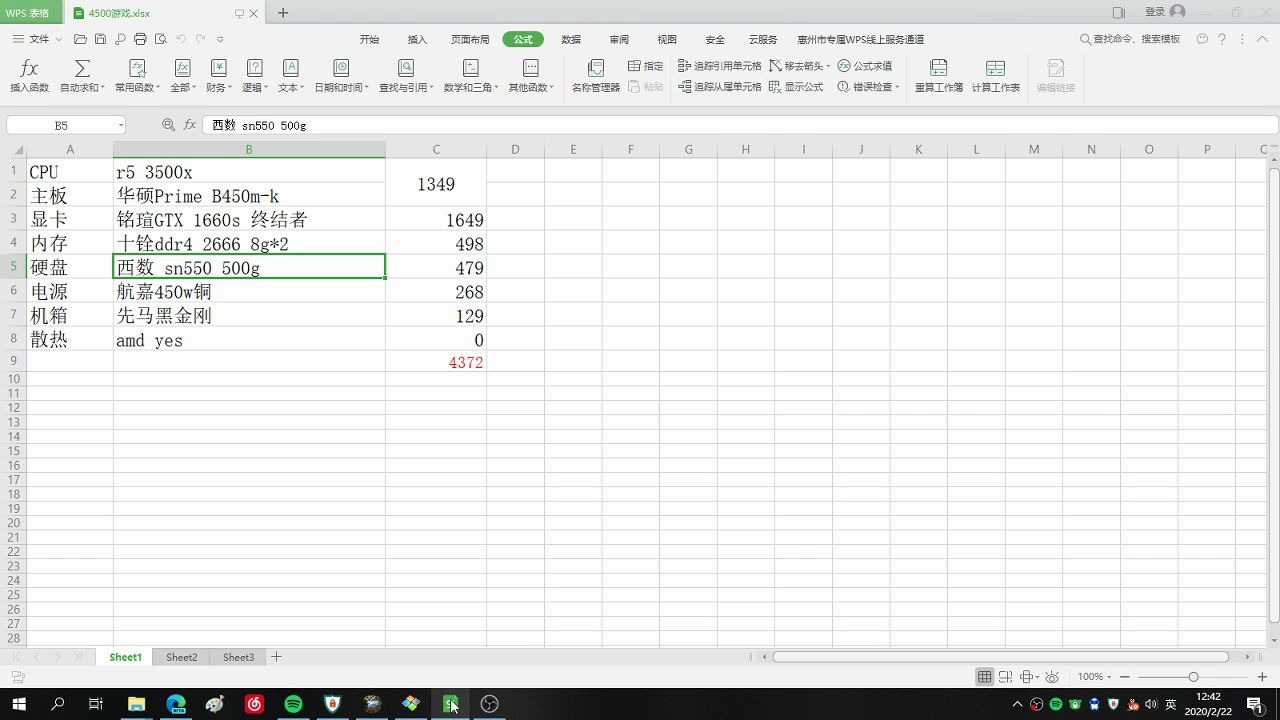Open the 其他函数 other functions icon
The height and width of the screenshot is (720, 1280).
530,68
